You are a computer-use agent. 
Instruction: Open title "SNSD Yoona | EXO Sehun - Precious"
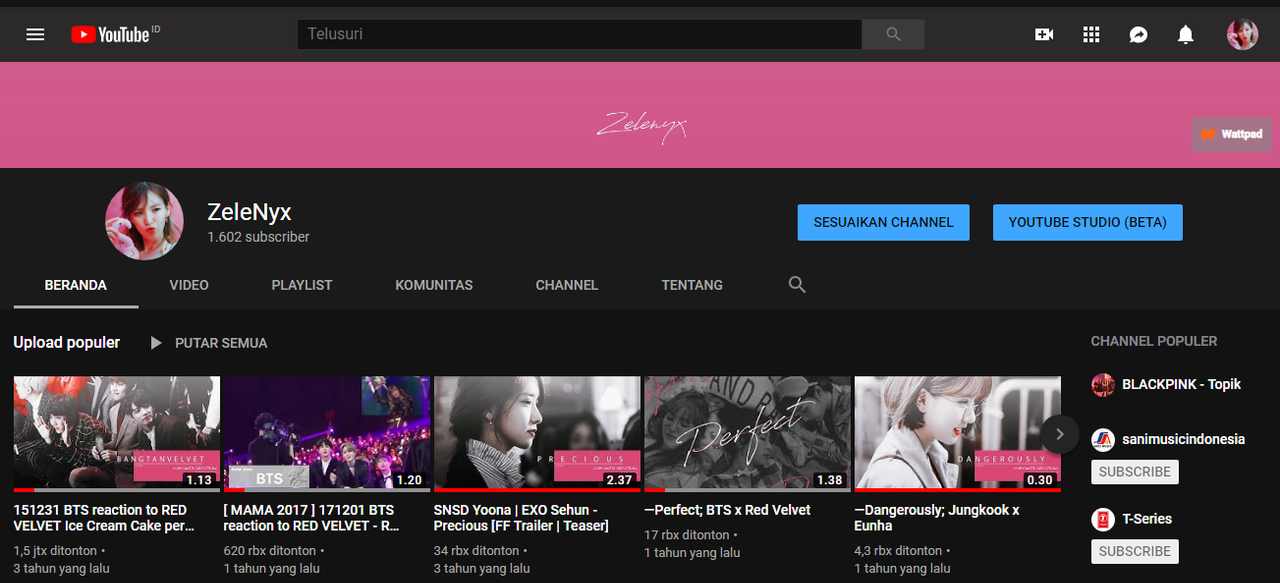(x=521, y=518)
